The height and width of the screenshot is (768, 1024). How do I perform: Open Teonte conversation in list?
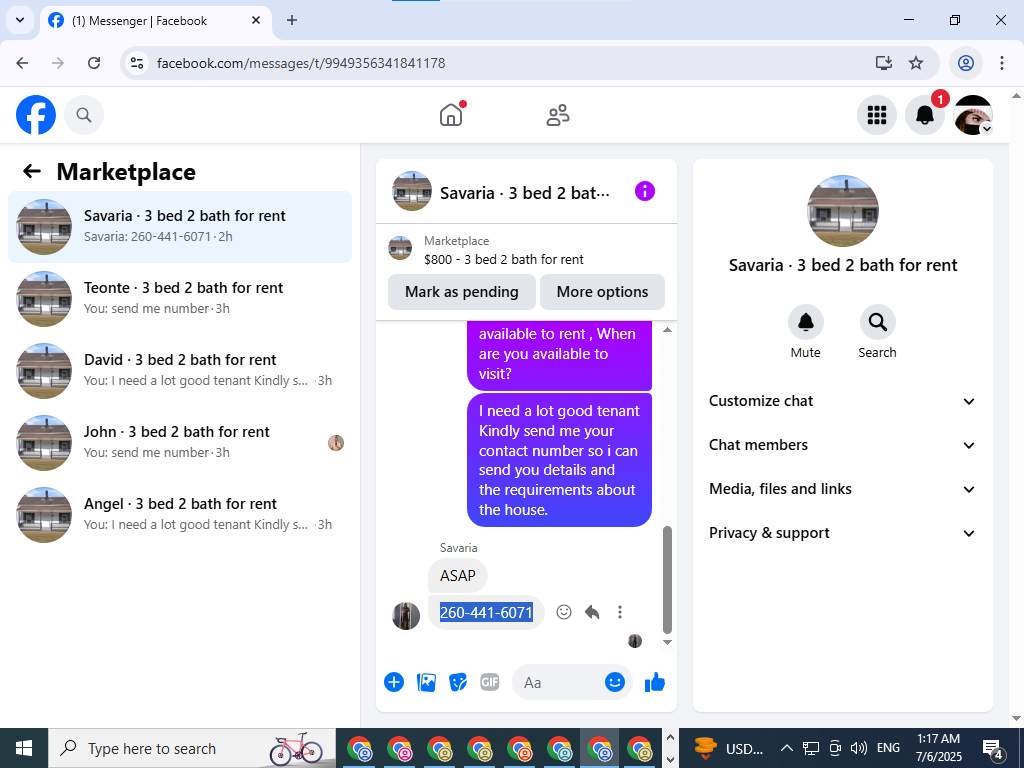coord(180,298)
